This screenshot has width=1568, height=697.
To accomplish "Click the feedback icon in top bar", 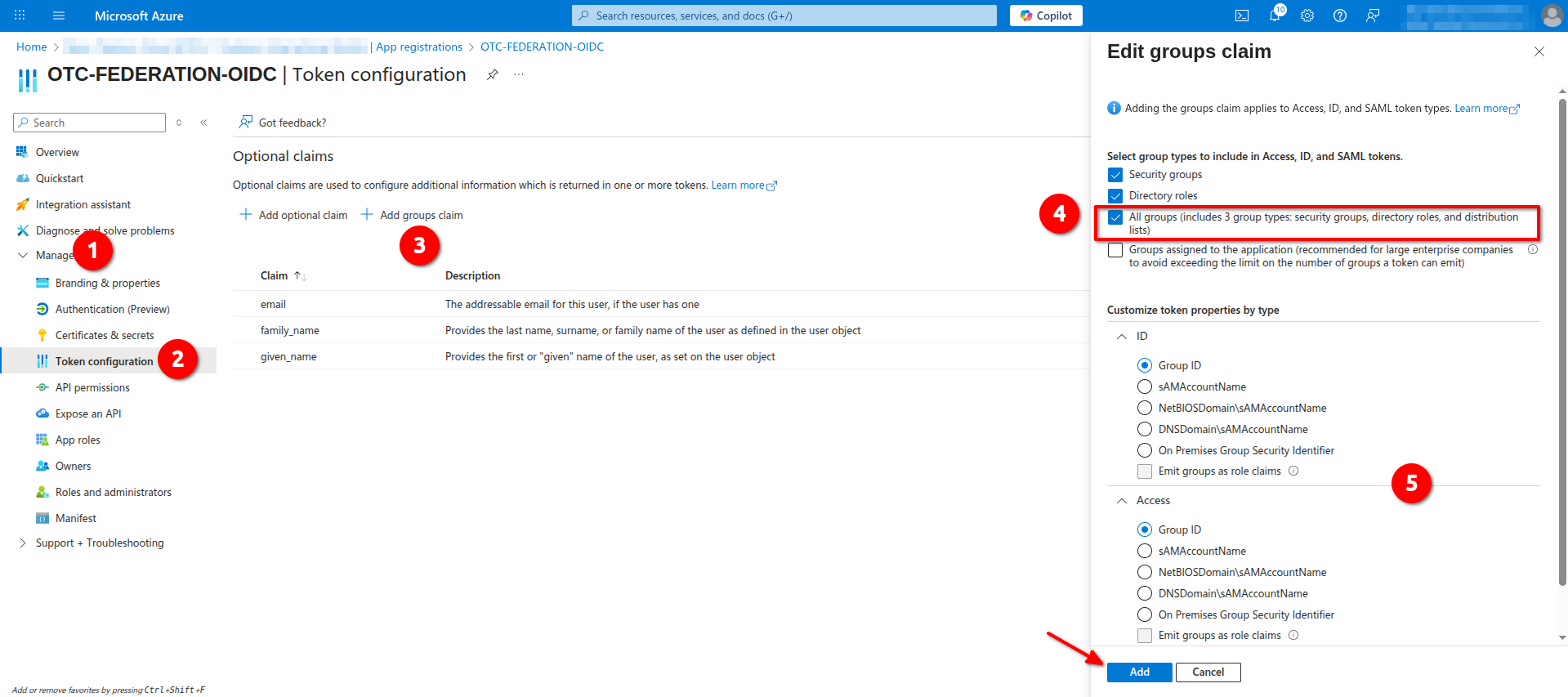I will point(1373,16).
